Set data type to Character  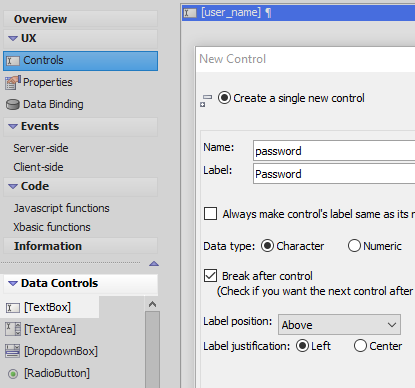[x=267, y=246]
